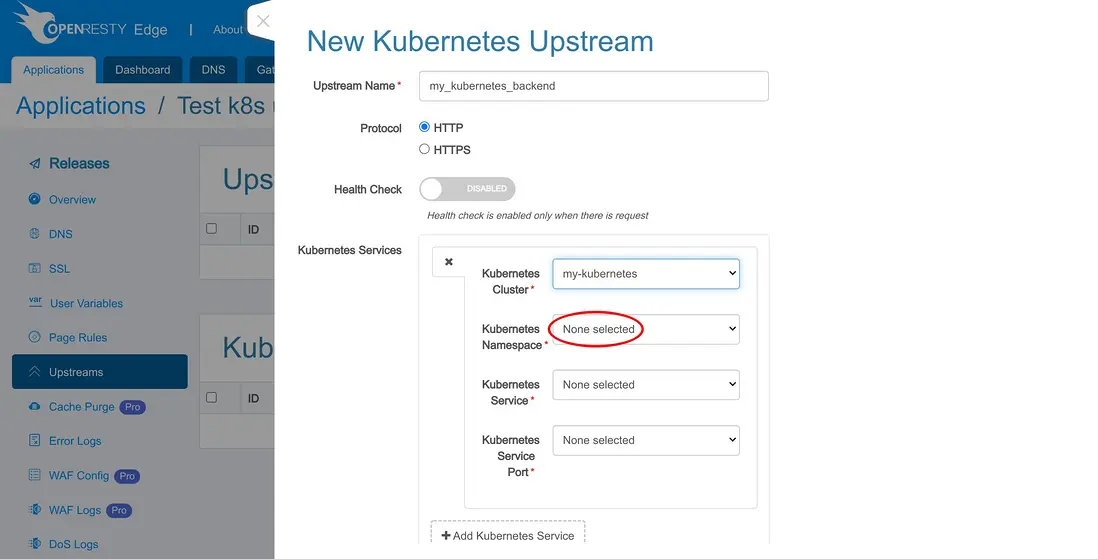
Task: Click the DNS globe icon in sidebar
Action: [x=35, y=234]
